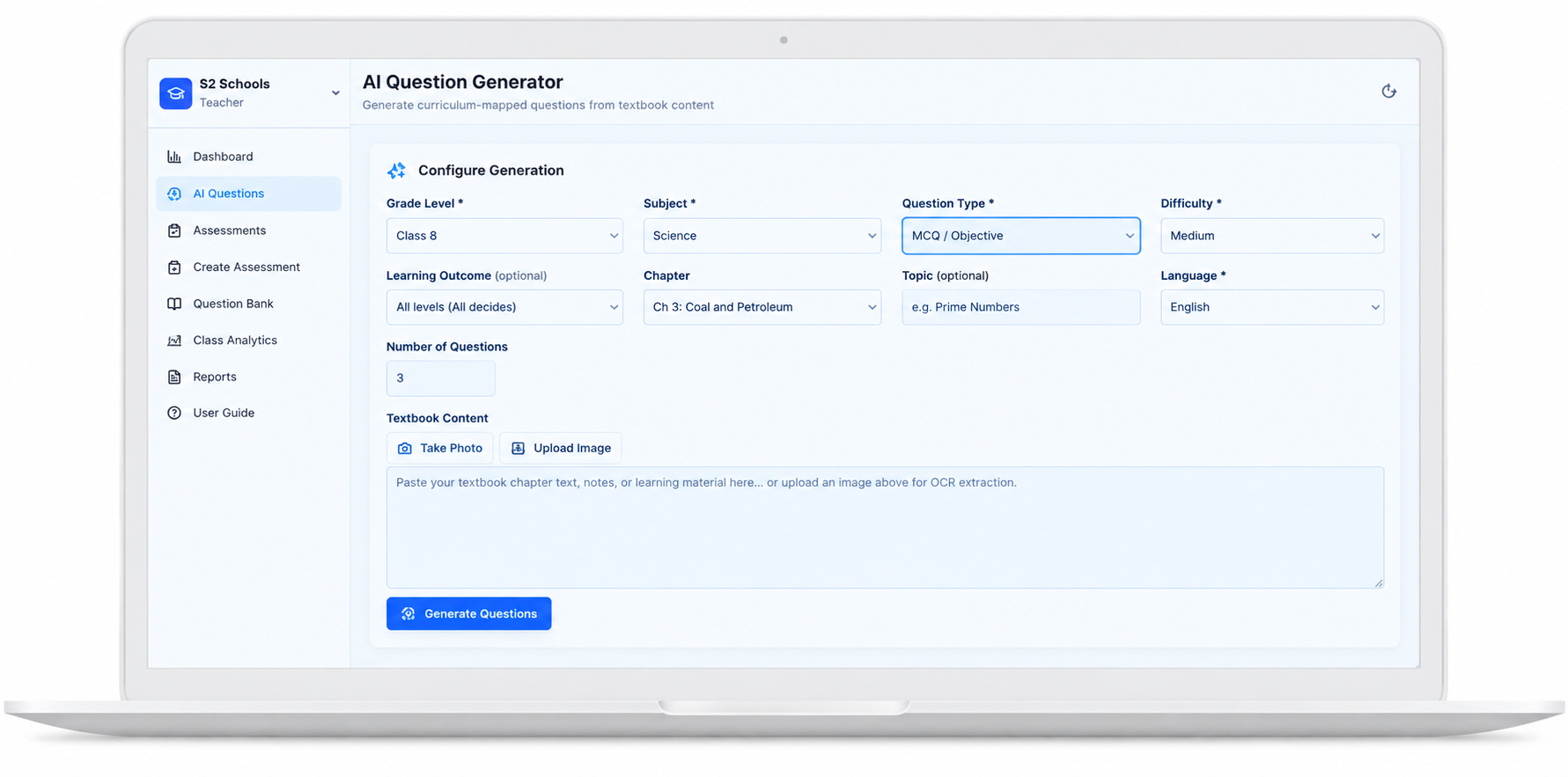
Task: Click the Assessments clipboard icon
Action: (174, 231)
